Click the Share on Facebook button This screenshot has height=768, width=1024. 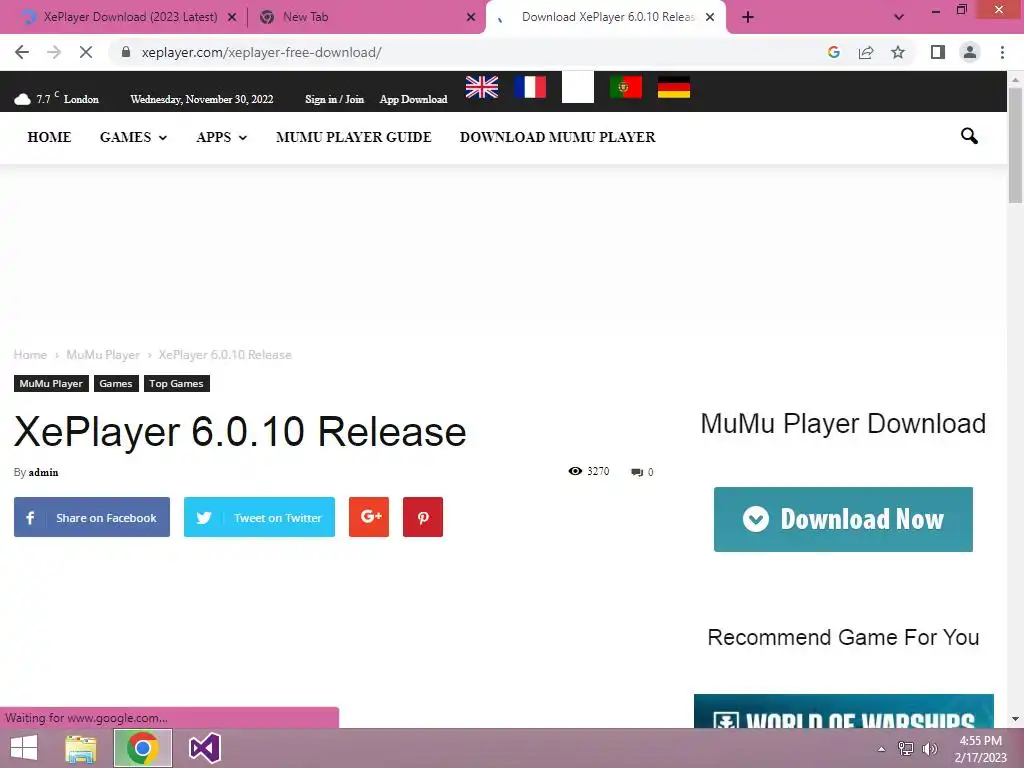(92, 517)
